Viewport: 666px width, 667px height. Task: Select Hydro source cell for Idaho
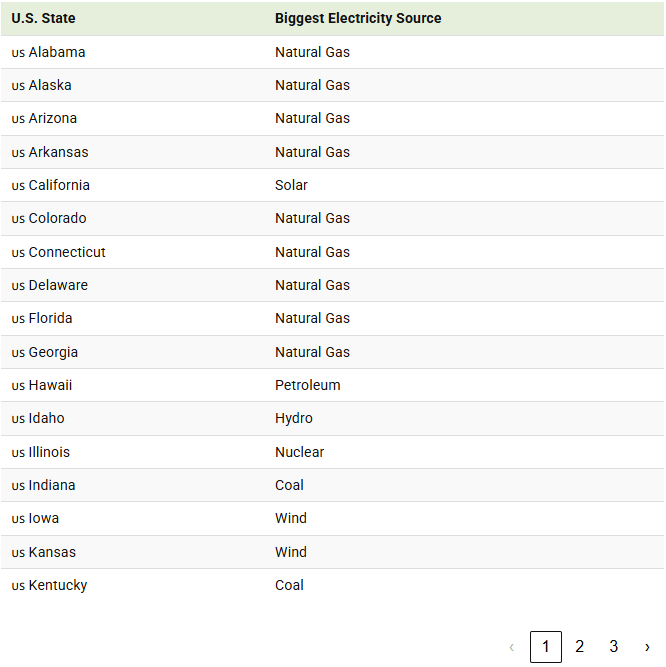point(293,418)
